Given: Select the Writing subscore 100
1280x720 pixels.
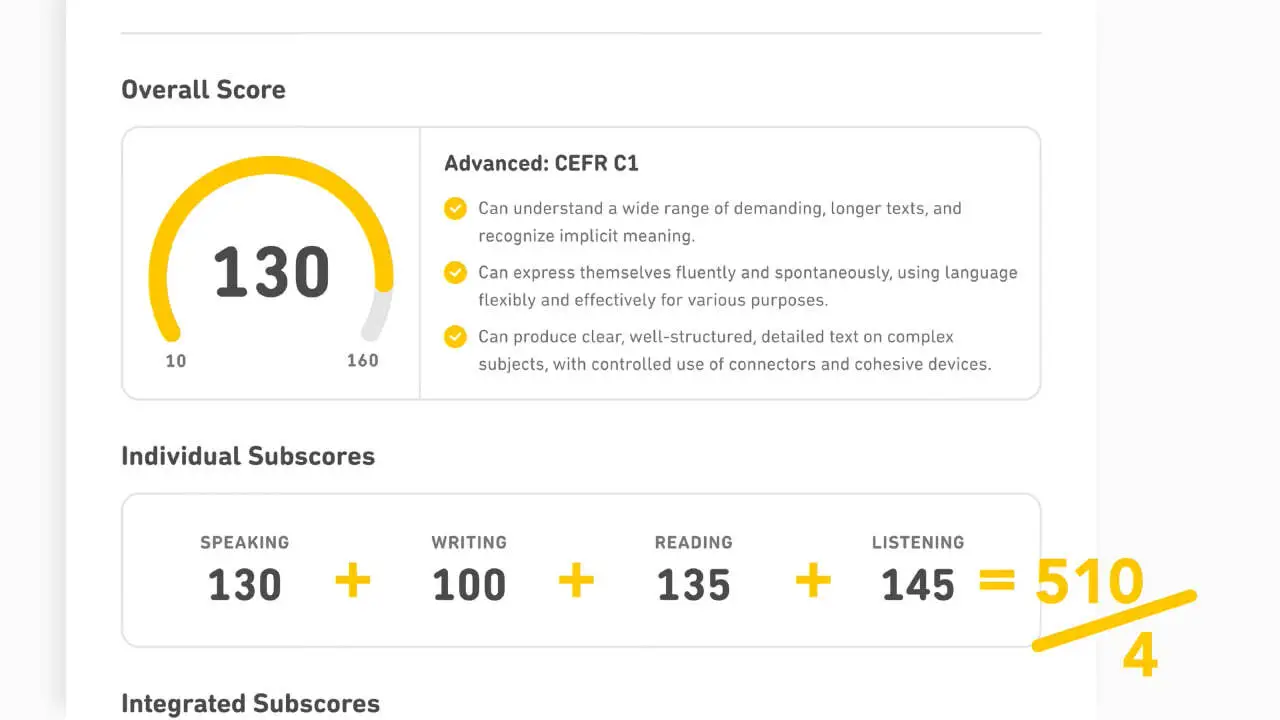Looking at the screenshot, I should tap(469, 585).
